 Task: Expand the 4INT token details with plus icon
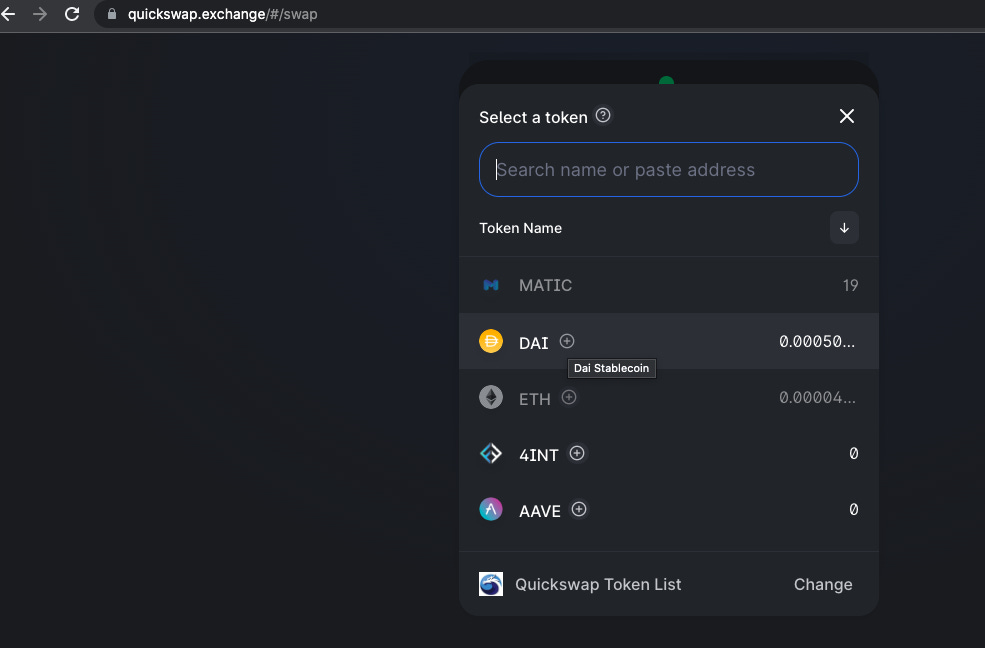(577, 454)
